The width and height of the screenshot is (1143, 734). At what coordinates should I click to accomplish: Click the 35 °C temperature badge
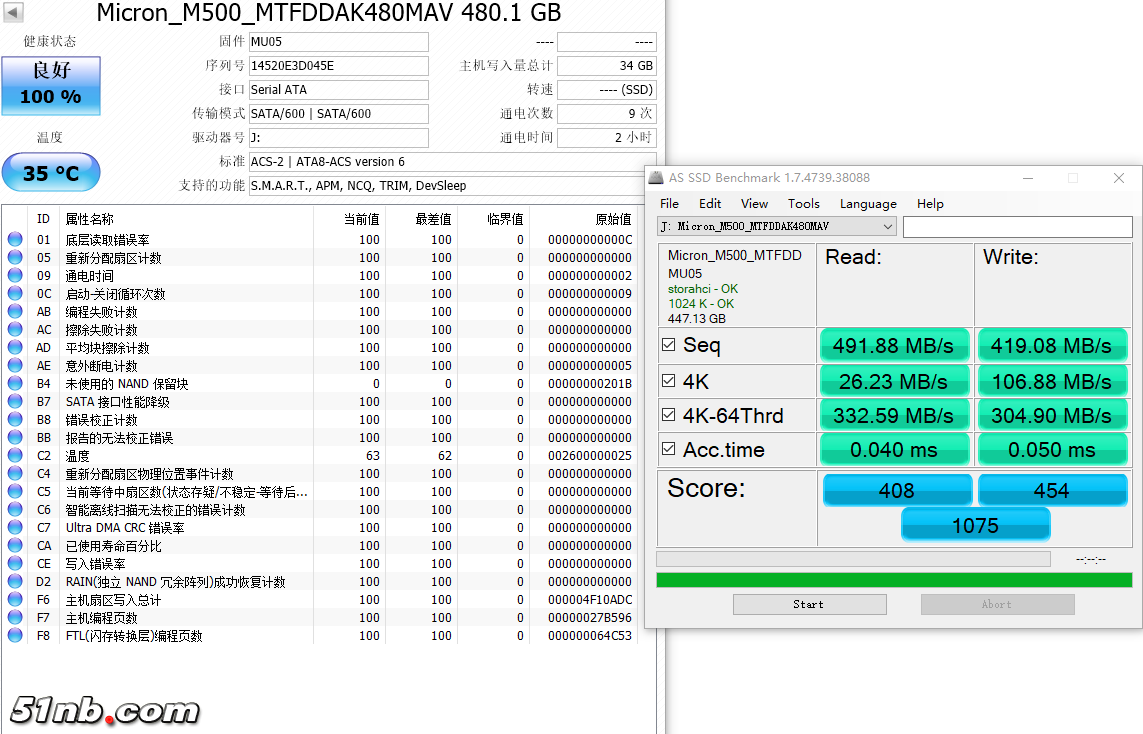click(x=51, y=173)
